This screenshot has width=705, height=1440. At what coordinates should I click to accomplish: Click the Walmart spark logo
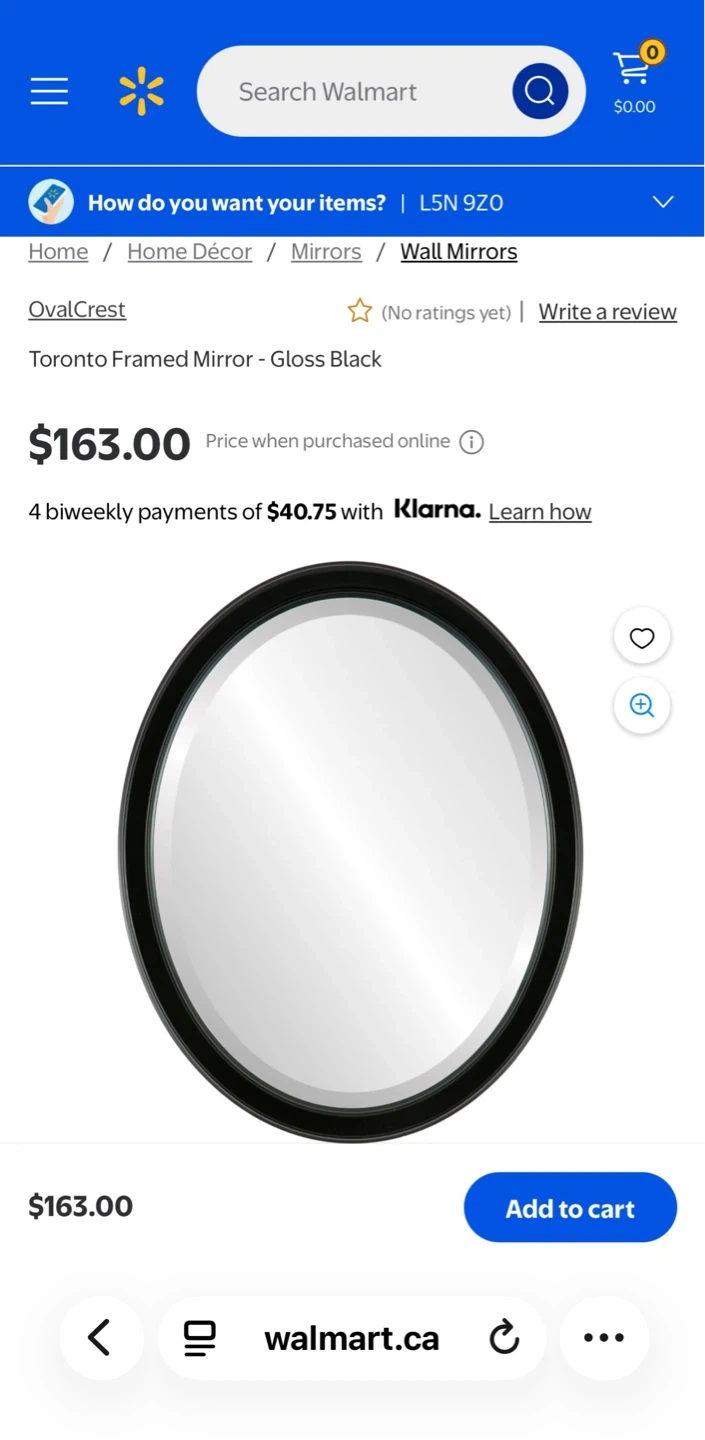pyautogui.click(x=141, y=91)
